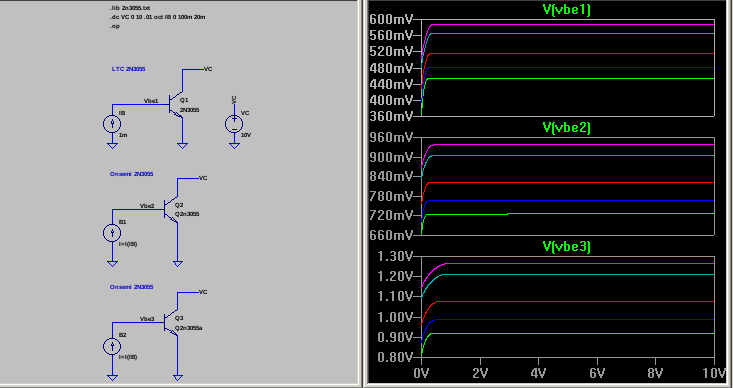Click the .op directive text
This screenshot has height=388, width=733.
(115, 26)
